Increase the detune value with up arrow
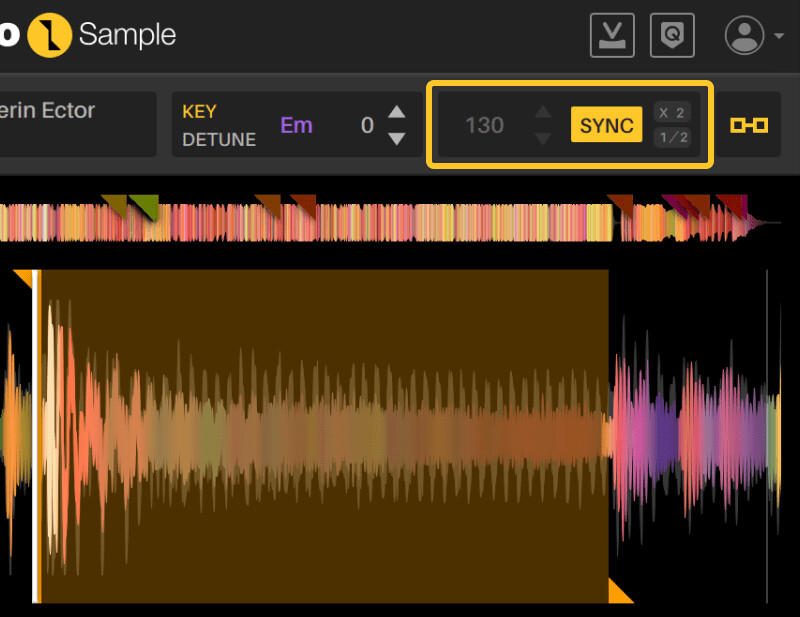 click(x=395, y=113)
